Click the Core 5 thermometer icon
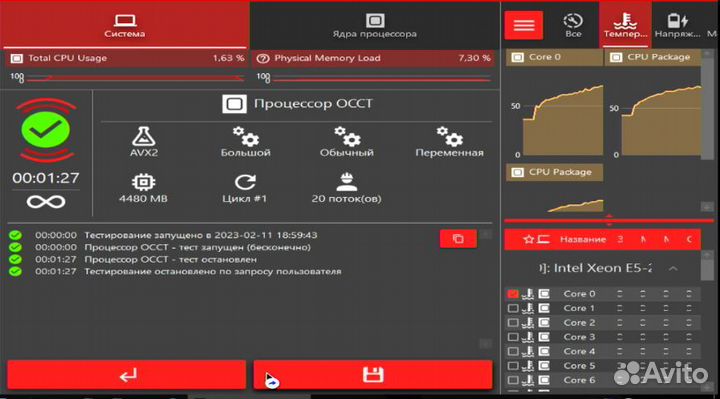This screenshot has width=720, height=399. click(528, 366)
